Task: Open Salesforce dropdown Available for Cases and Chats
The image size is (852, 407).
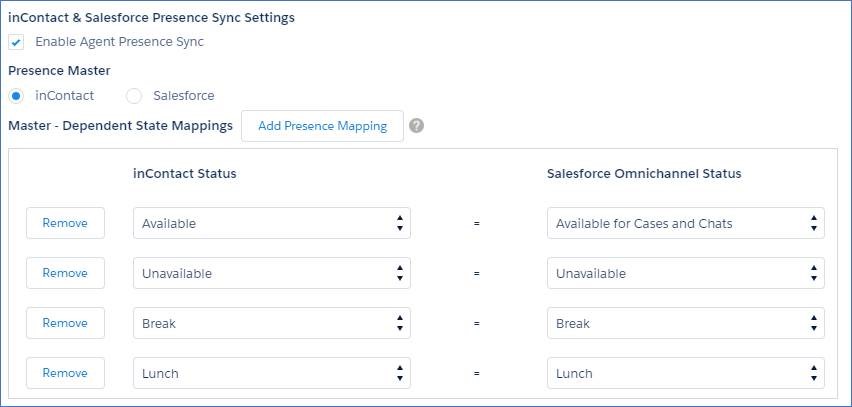Action: click(686, 223)
